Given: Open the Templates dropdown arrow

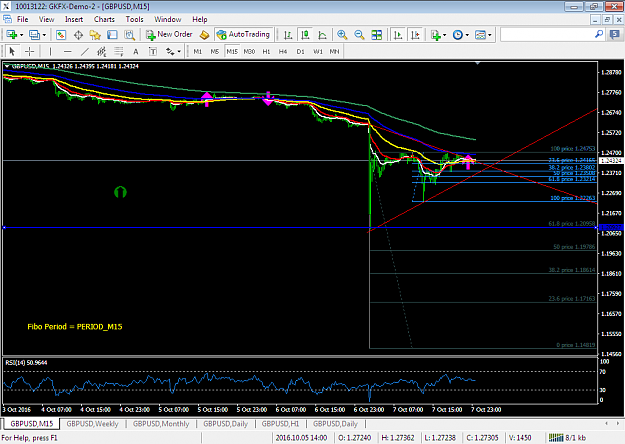Looking at the screenshot, I should pyautogui.click(x=490, y=35).
